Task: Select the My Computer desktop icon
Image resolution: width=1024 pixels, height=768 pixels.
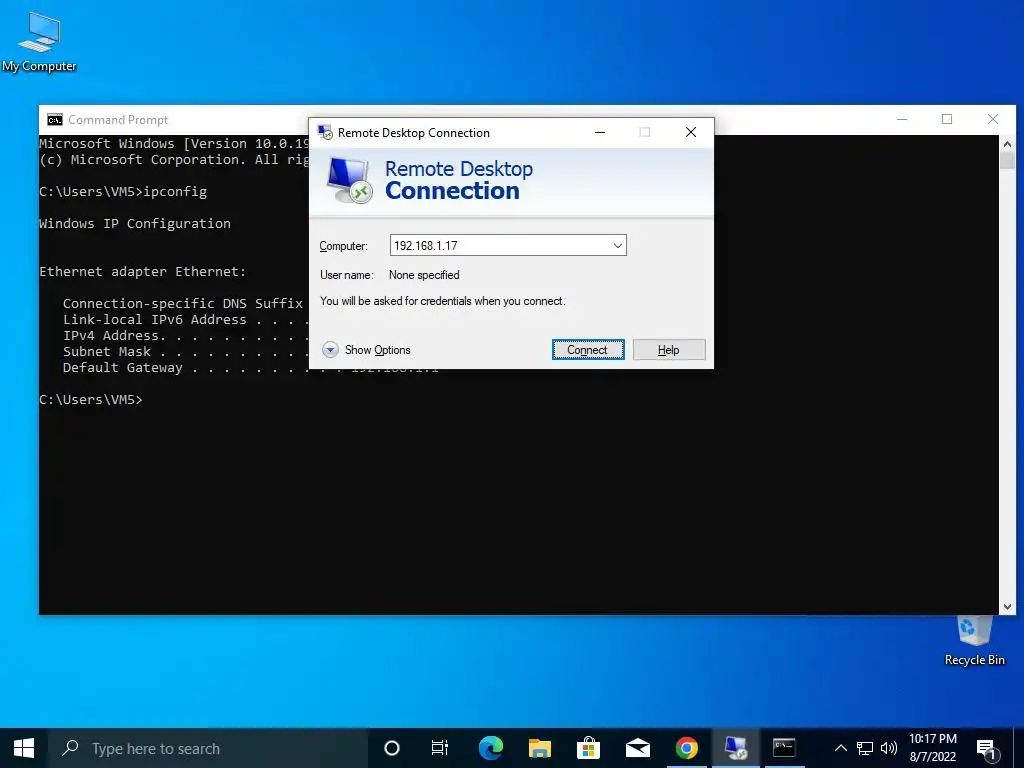Action: [x=39, y=42]
